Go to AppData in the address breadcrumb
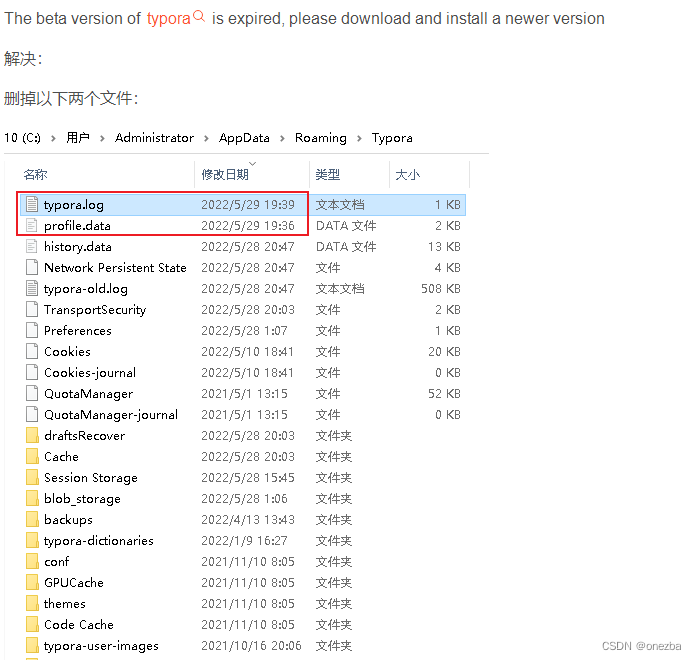This screenshot has height=660, width=696. tap(244, 138)
